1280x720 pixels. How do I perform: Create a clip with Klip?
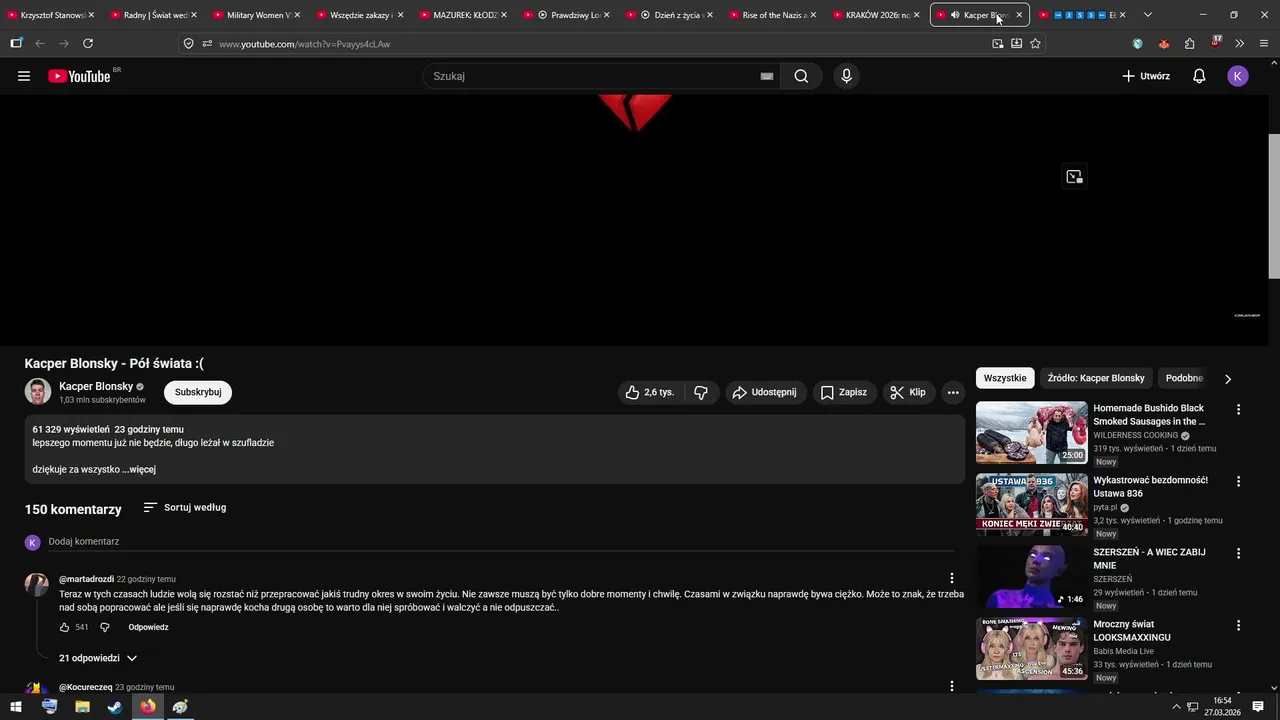point(908,393)
